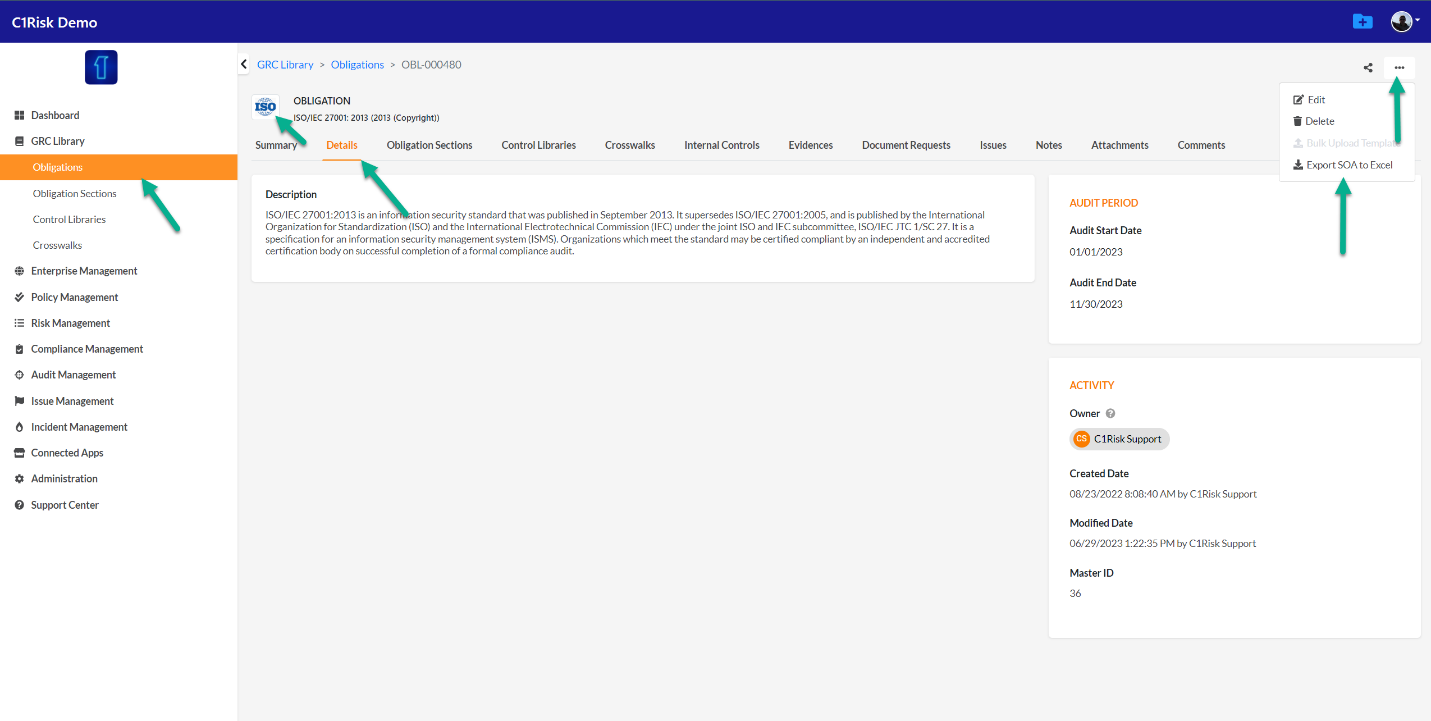Select Obligations in the sidebar
The height and width of the screenshot is (721, 1431).
[118, 167]
